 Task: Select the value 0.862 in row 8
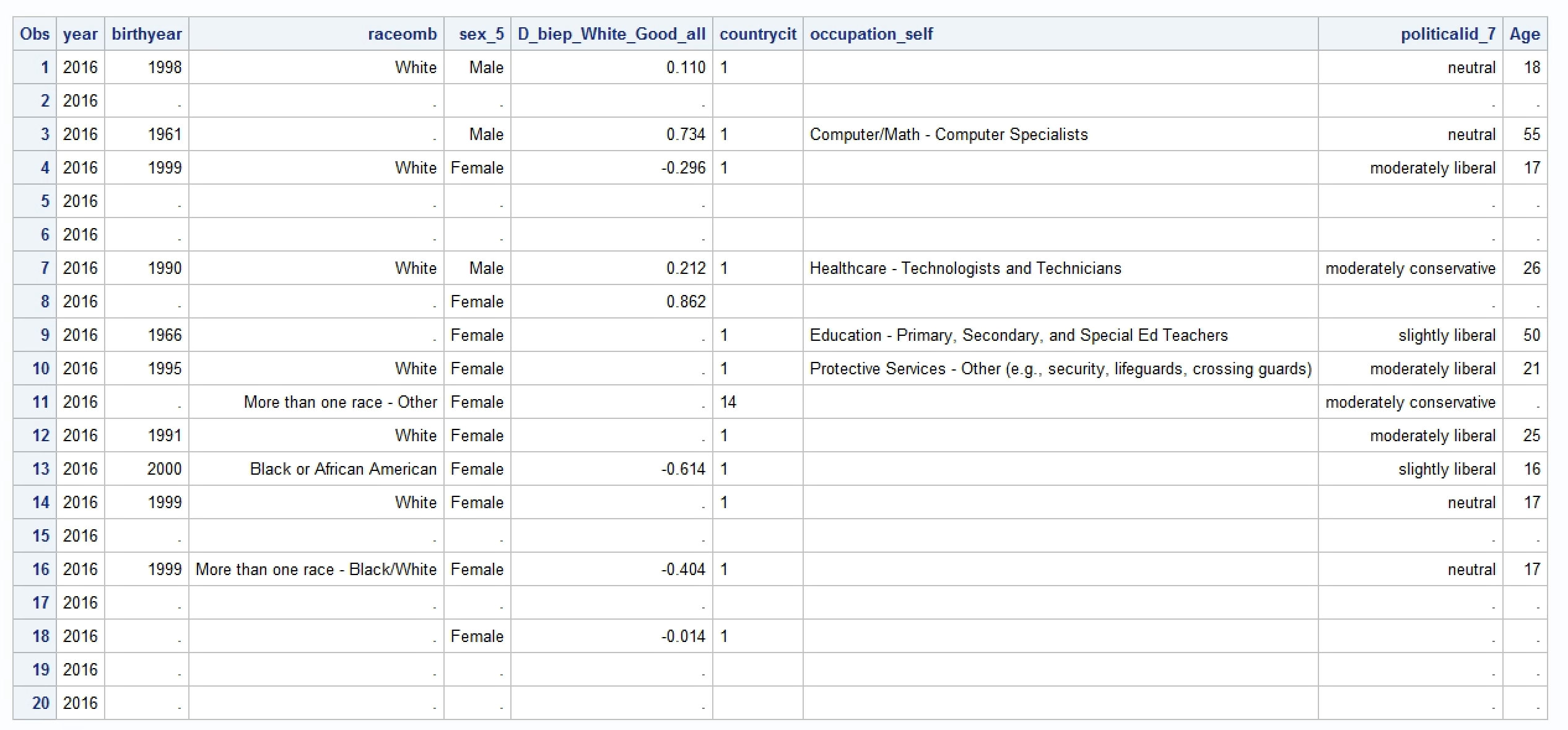[x=686, y=302]
